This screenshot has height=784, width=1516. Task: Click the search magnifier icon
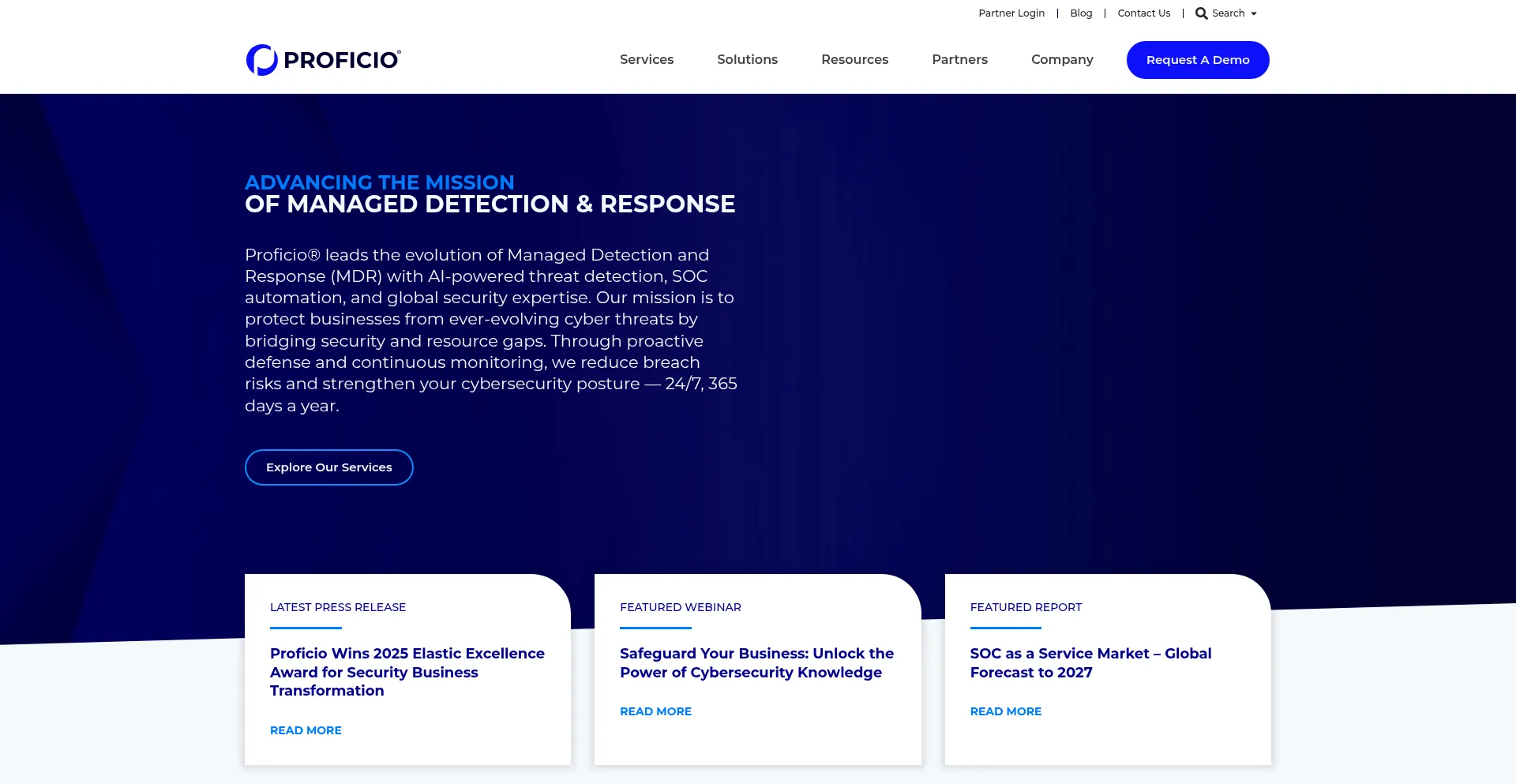[x=1201, y=13]
